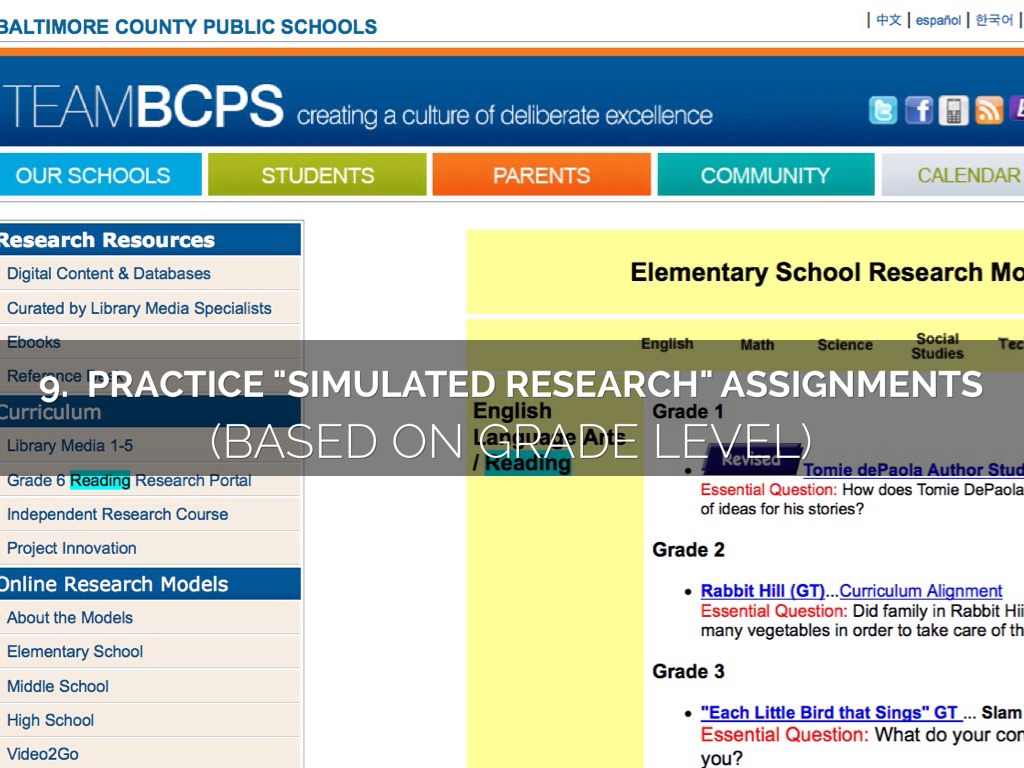Select the STUDENTS navigation tab
Viewport: 1024px width, 768px height.
317,175
